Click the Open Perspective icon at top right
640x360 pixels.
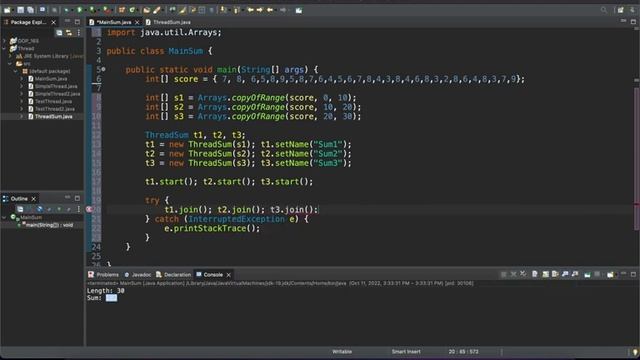[x=620, y=10]
